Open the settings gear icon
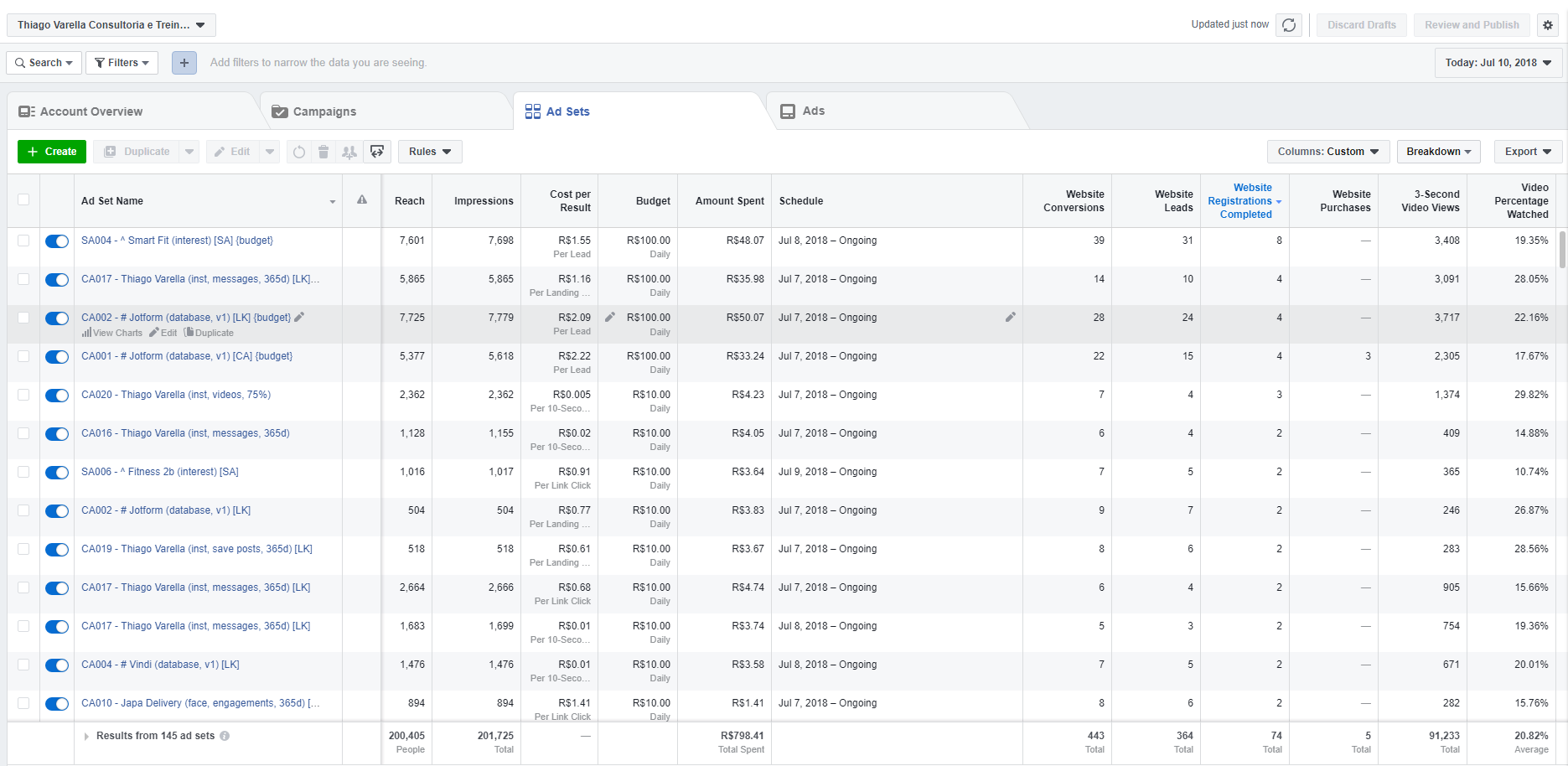The image size is (1568, 766). (1548, 25)
